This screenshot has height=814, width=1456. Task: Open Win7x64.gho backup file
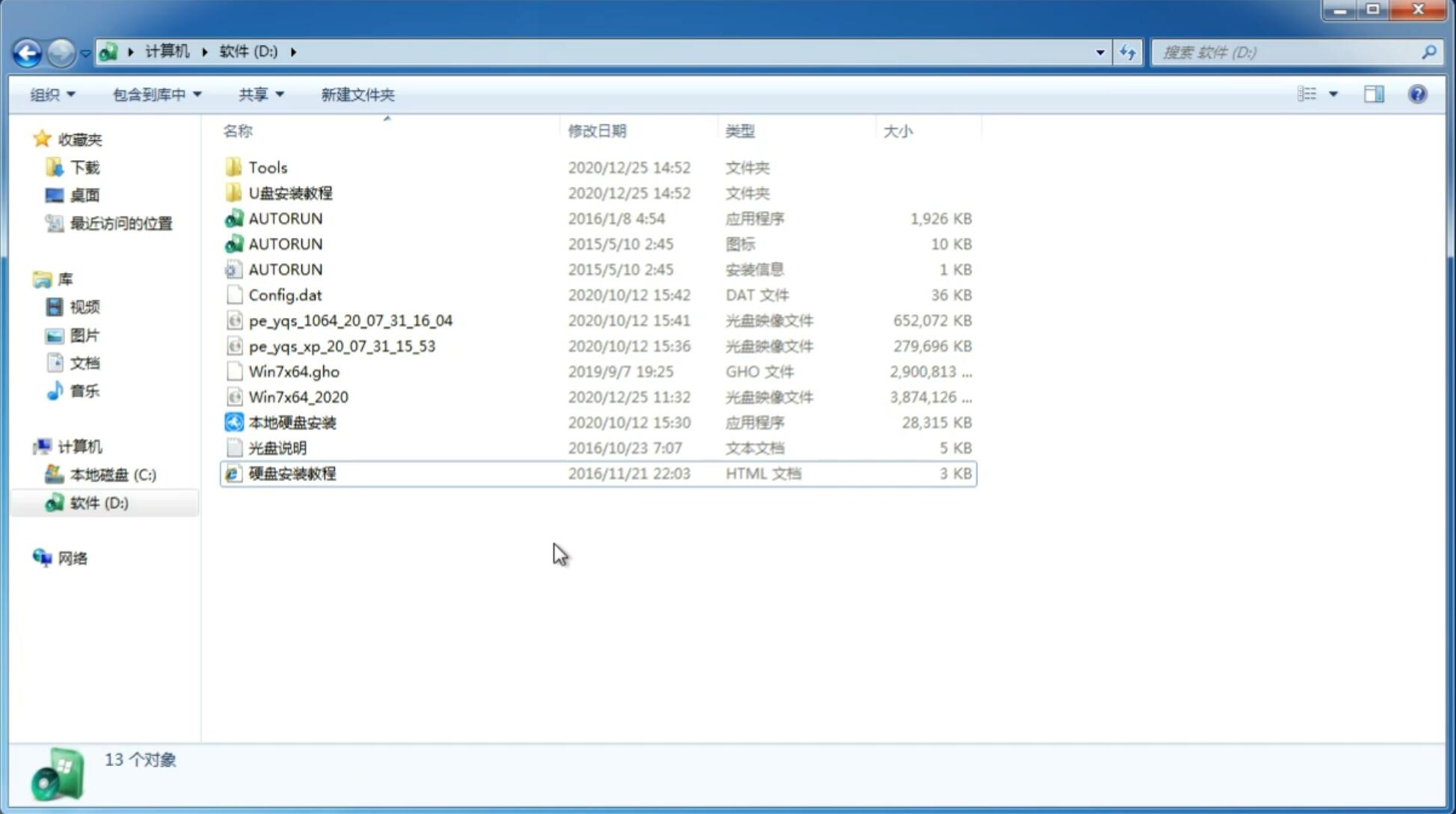point(292,371)
